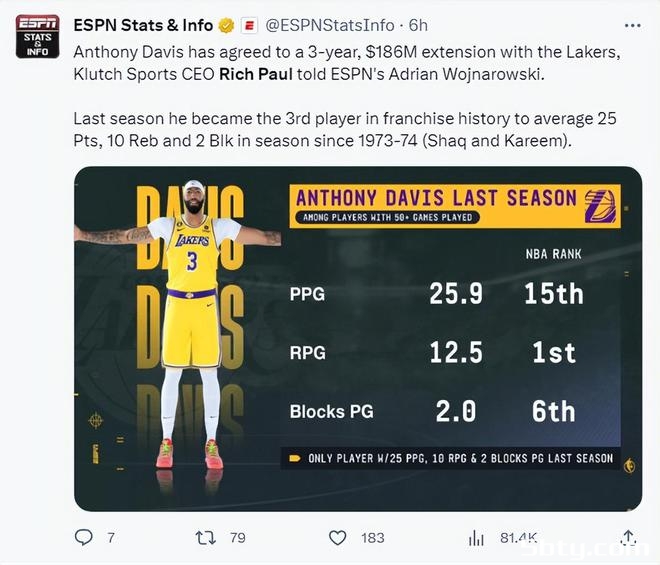Open the ESPN Stats & Info display name
The height and width of the screenshot is (565, 660).
[x=143, y=26]
